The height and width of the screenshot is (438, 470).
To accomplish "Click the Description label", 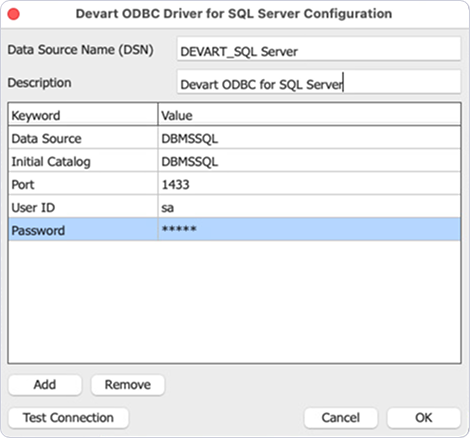I will (x=39, y=83).
